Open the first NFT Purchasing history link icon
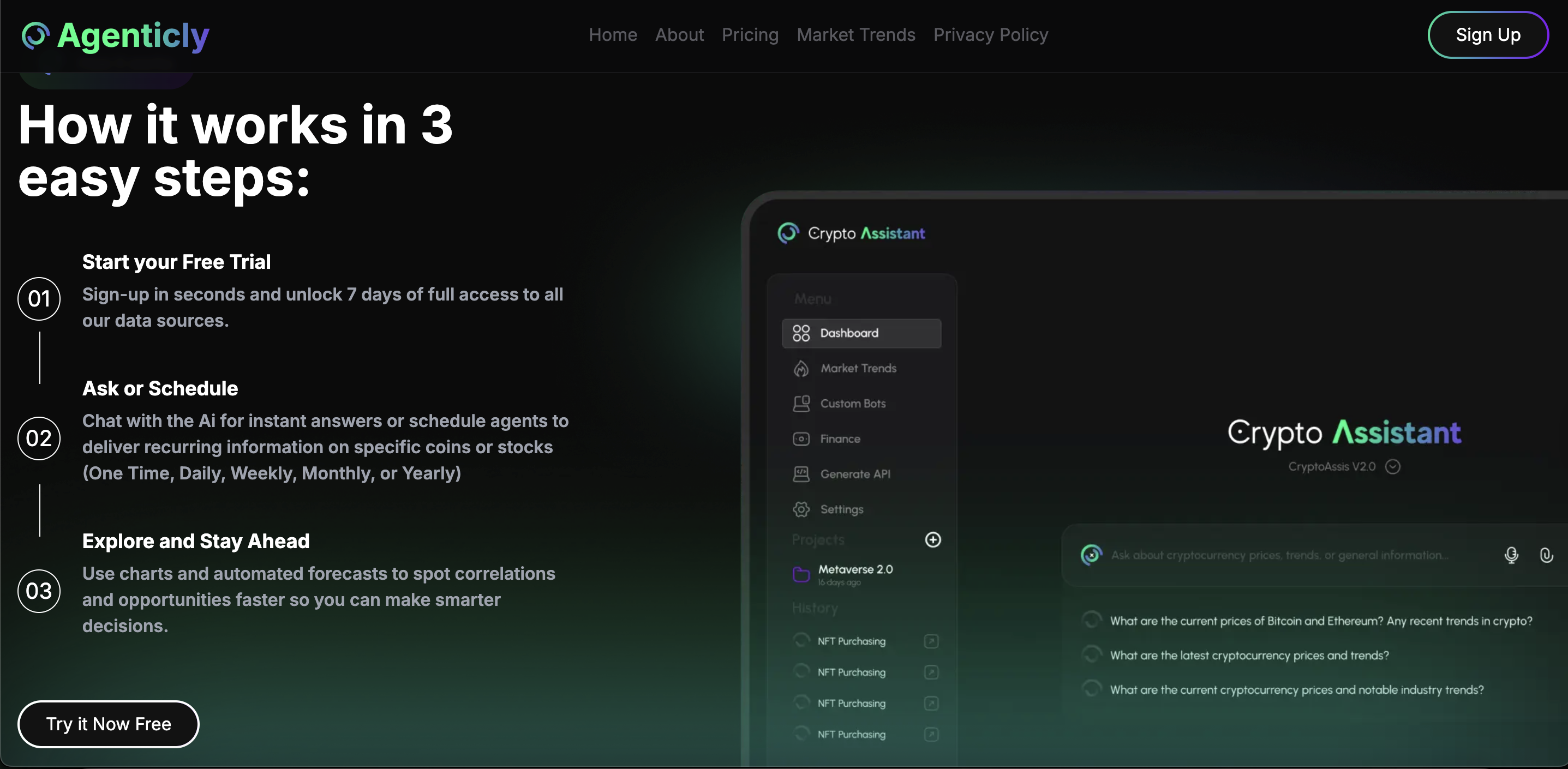Screen dimensions: 1568x769 pos(931,641)
